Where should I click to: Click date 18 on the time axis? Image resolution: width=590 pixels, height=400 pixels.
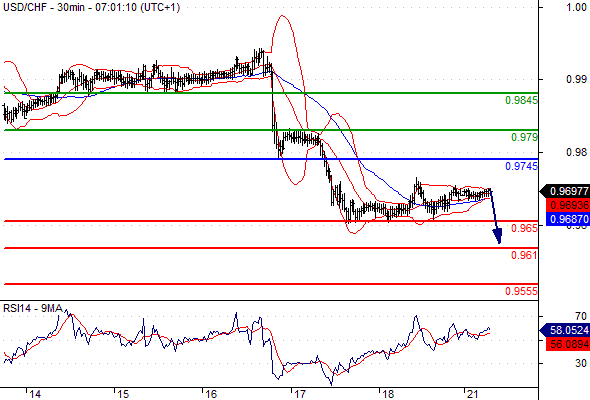coord(388,394)
